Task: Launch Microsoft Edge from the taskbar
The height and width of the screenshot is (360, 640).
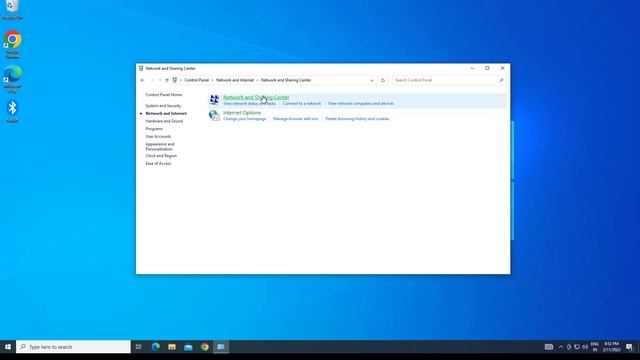Action: click(156, 347)
